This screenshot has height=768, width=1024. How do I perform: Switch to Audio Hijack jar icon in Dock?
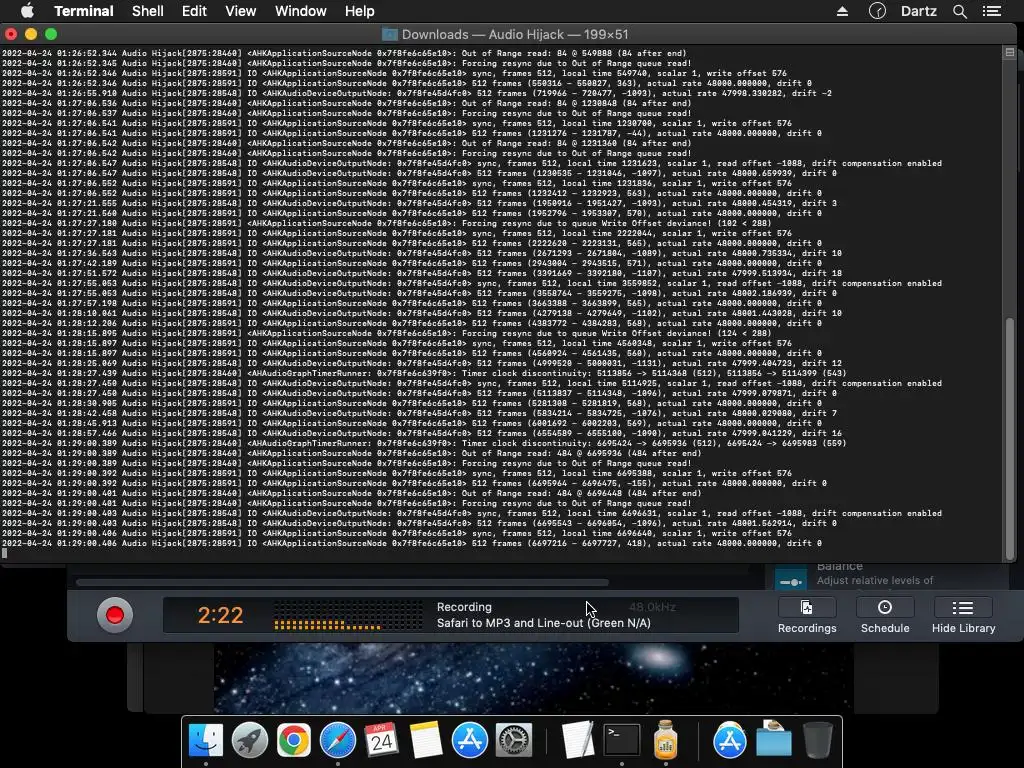[x=665, y=741]
